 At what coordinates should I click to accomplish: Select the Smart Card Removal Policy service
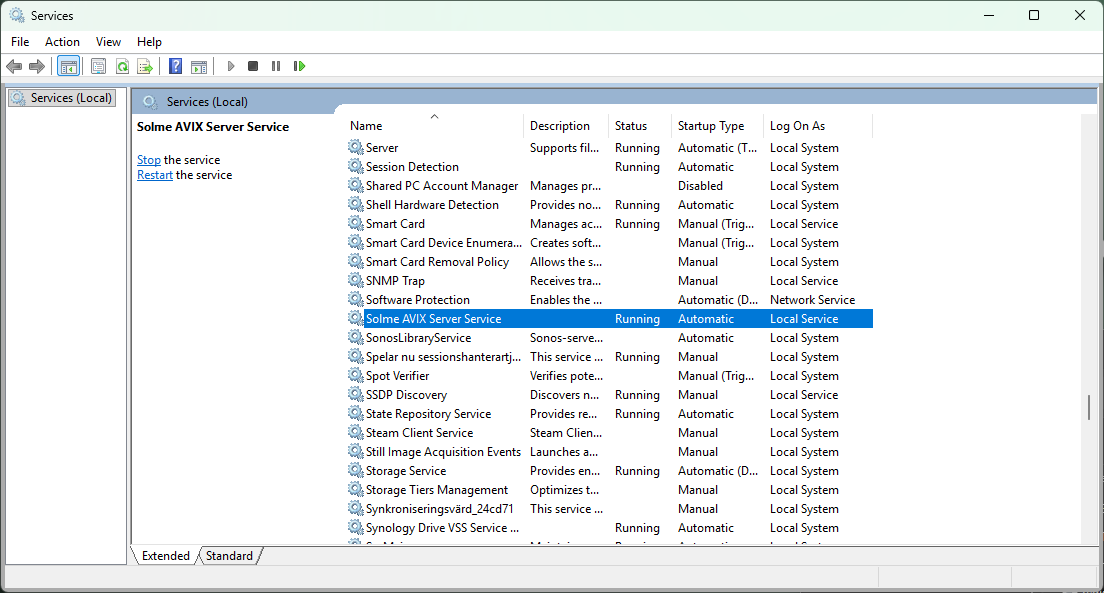pos(437,261)
